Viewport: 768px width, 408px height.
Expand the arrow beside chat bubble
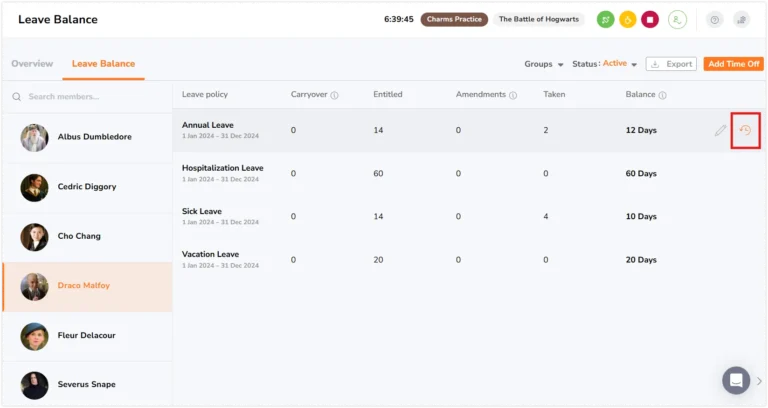pos(759,381)
